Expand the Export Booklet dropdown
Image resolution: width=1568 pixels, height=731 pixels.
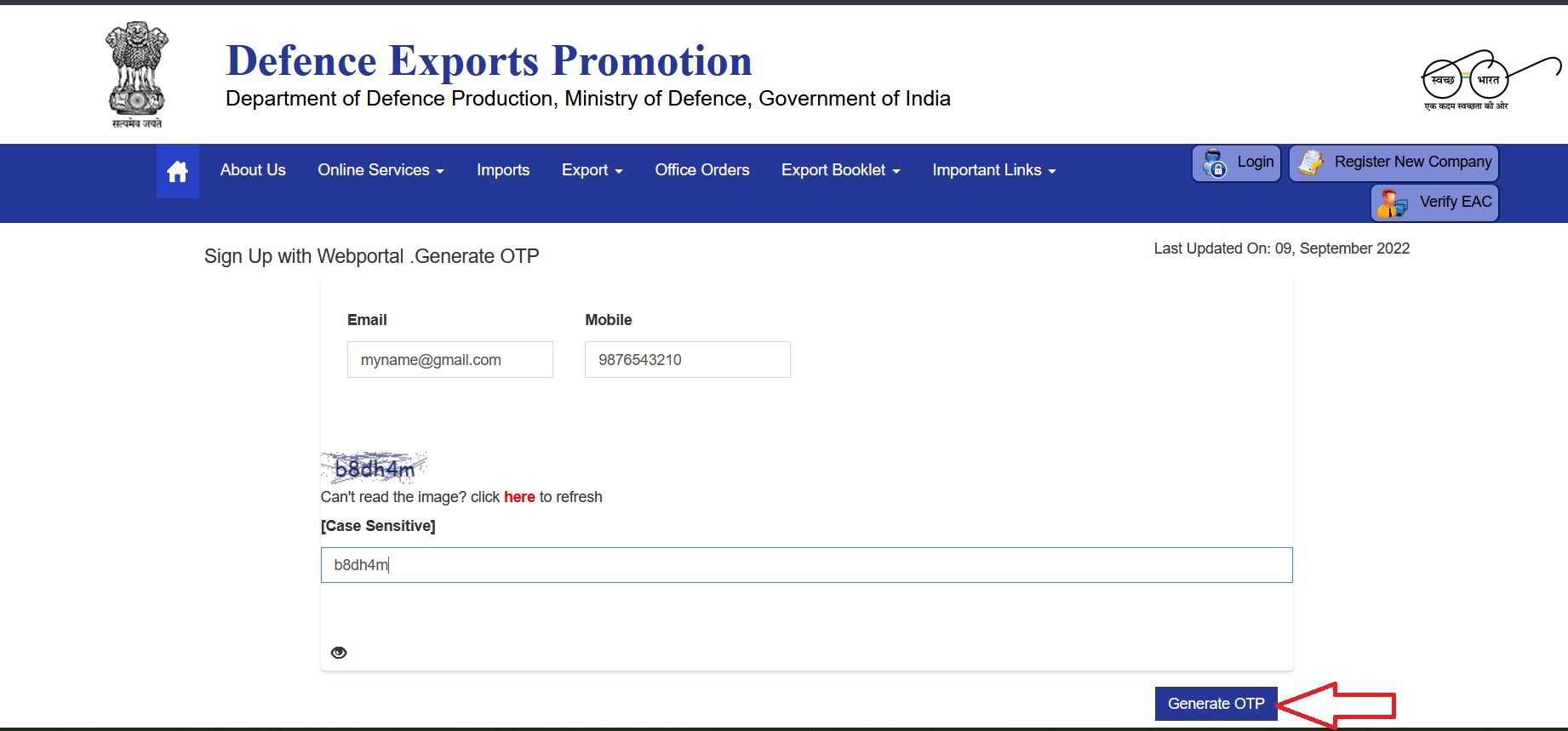coord(840,170)
